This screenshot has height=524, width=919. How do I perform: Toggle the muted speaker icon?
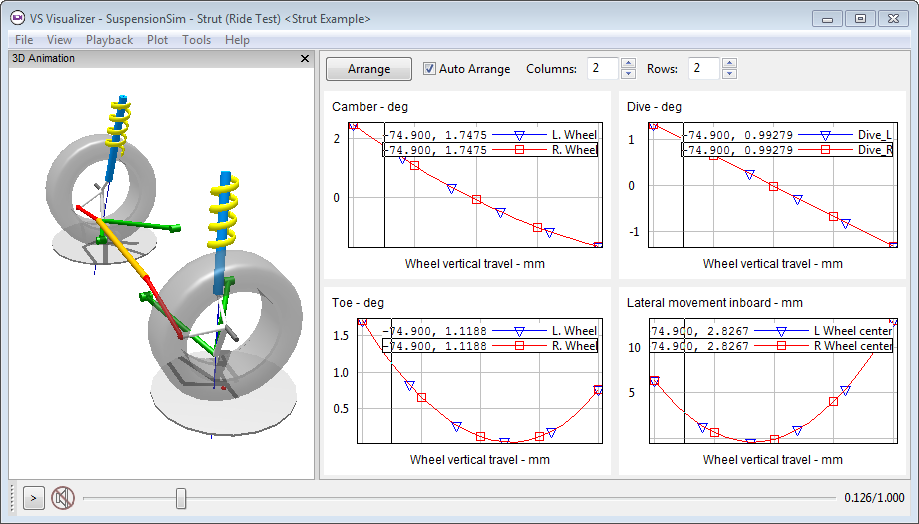63,497
